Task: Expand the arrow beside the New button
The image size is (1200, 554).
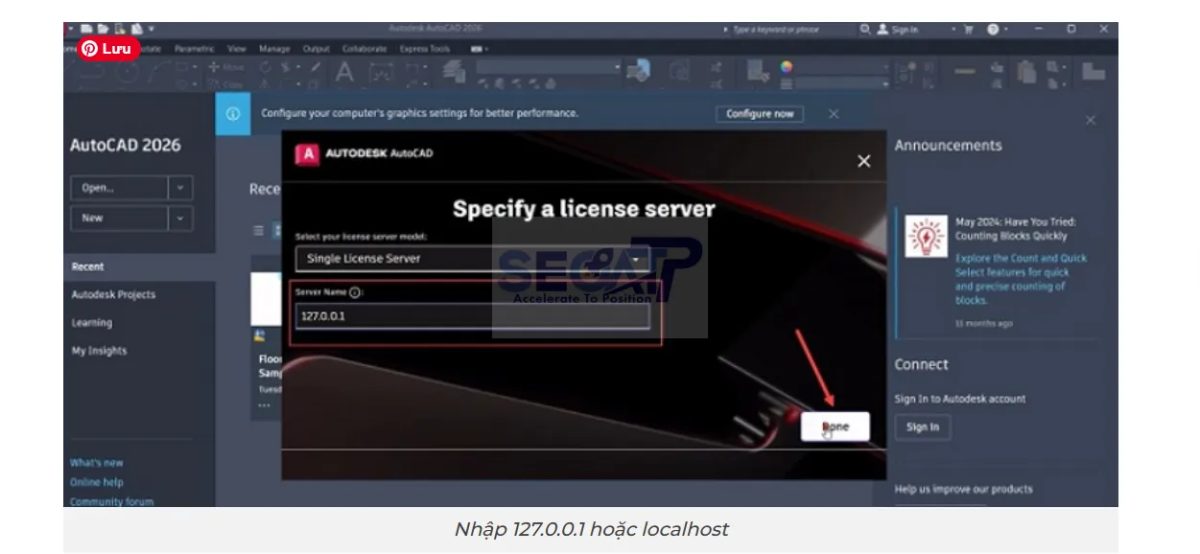Action: click(x=180, y=218)
